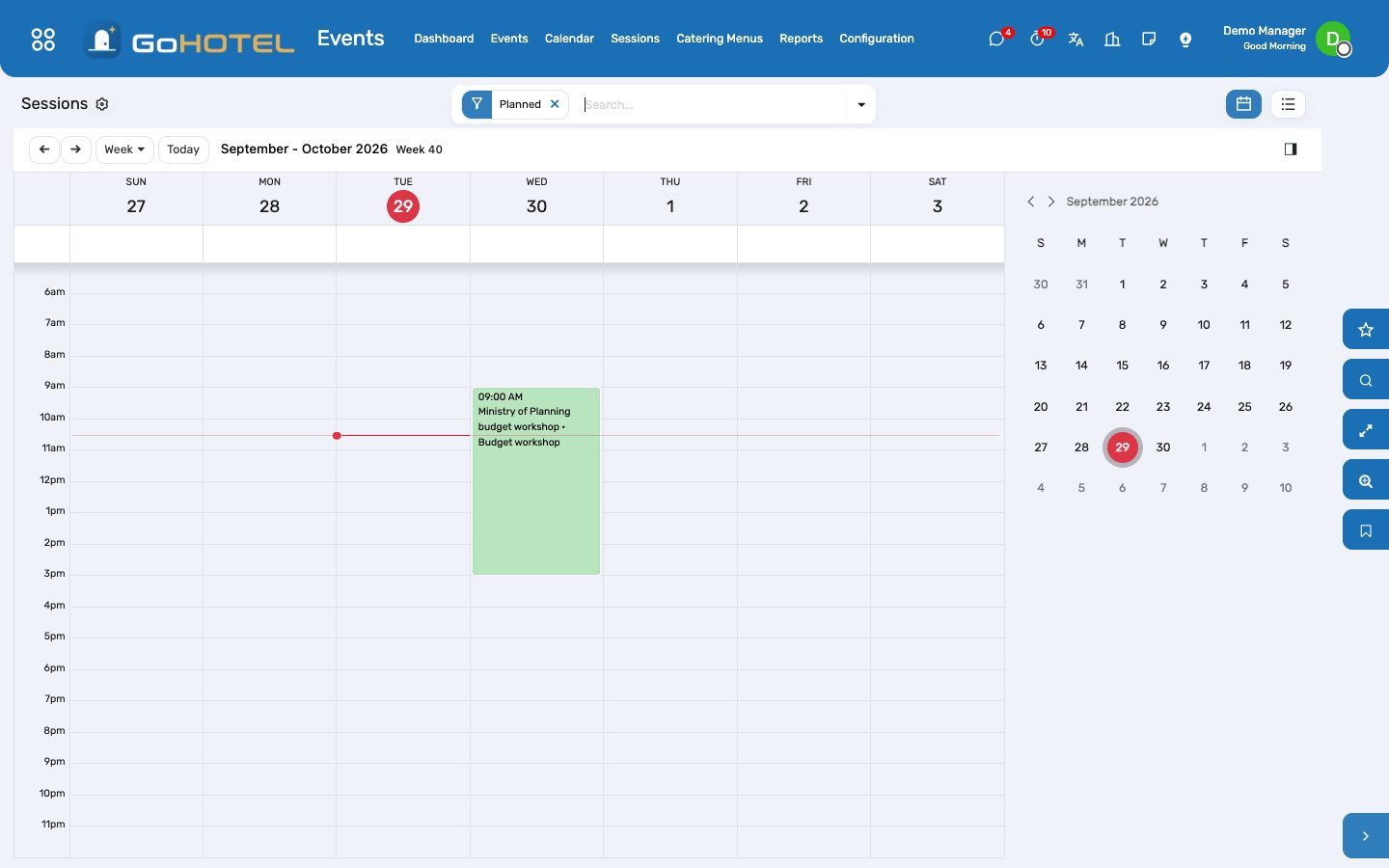1389x868 pixels.
Task: Open the Calendar menu item
Action: pos(569,39)
